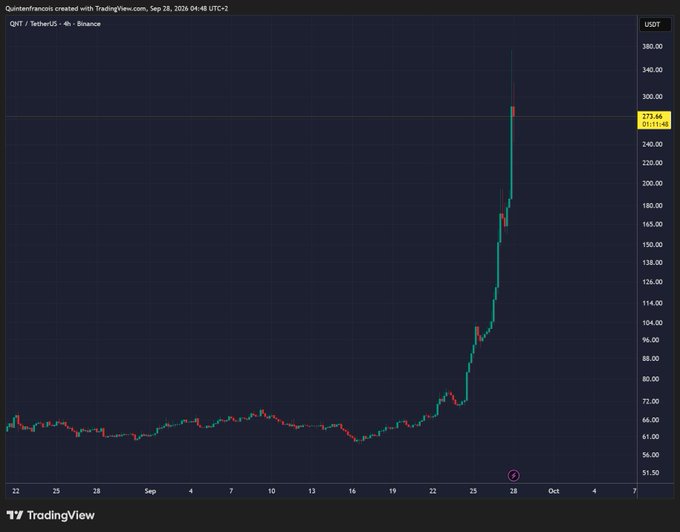This screenshot has height=532, width=680.
Task: Click the 300.00 price axis label
Action: 652,97
